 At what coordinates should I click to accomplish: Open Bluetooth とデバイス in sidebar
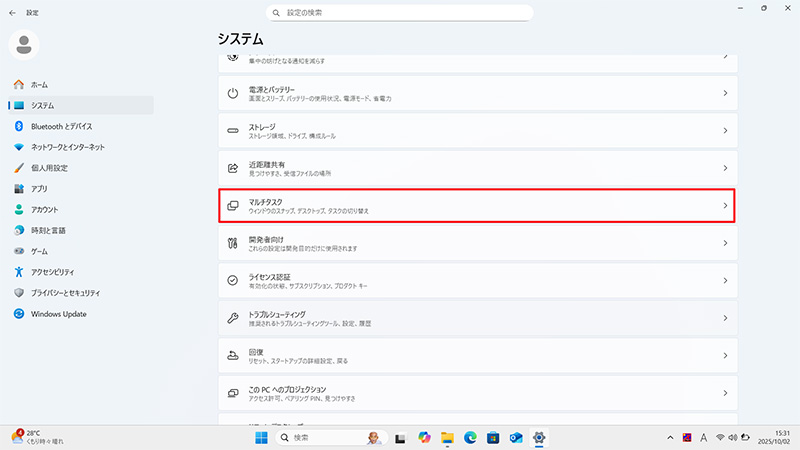point(60,126)
